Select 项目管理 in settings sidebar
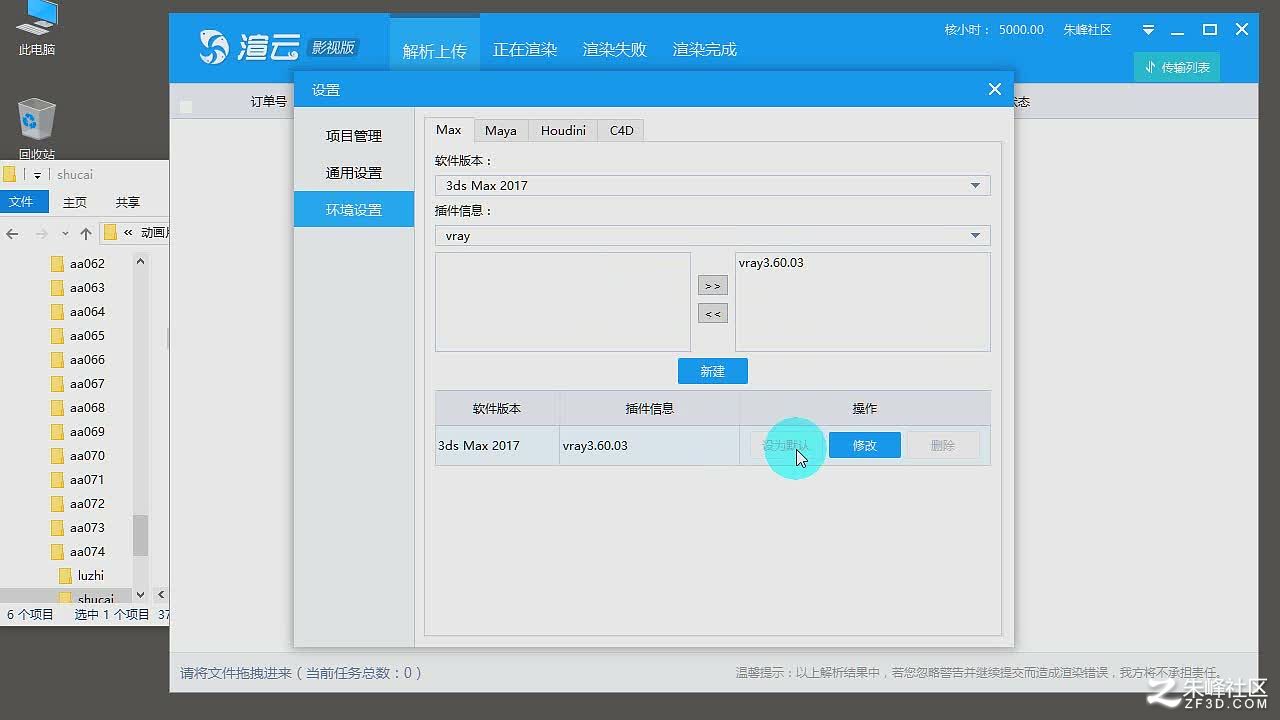 click(x=354, y=136)
